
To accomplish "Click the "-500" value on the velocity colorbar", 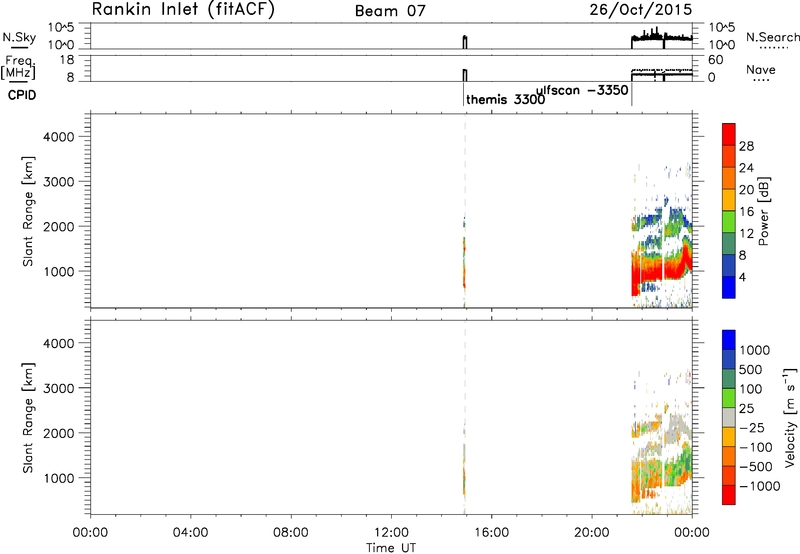I will point(755,466).
